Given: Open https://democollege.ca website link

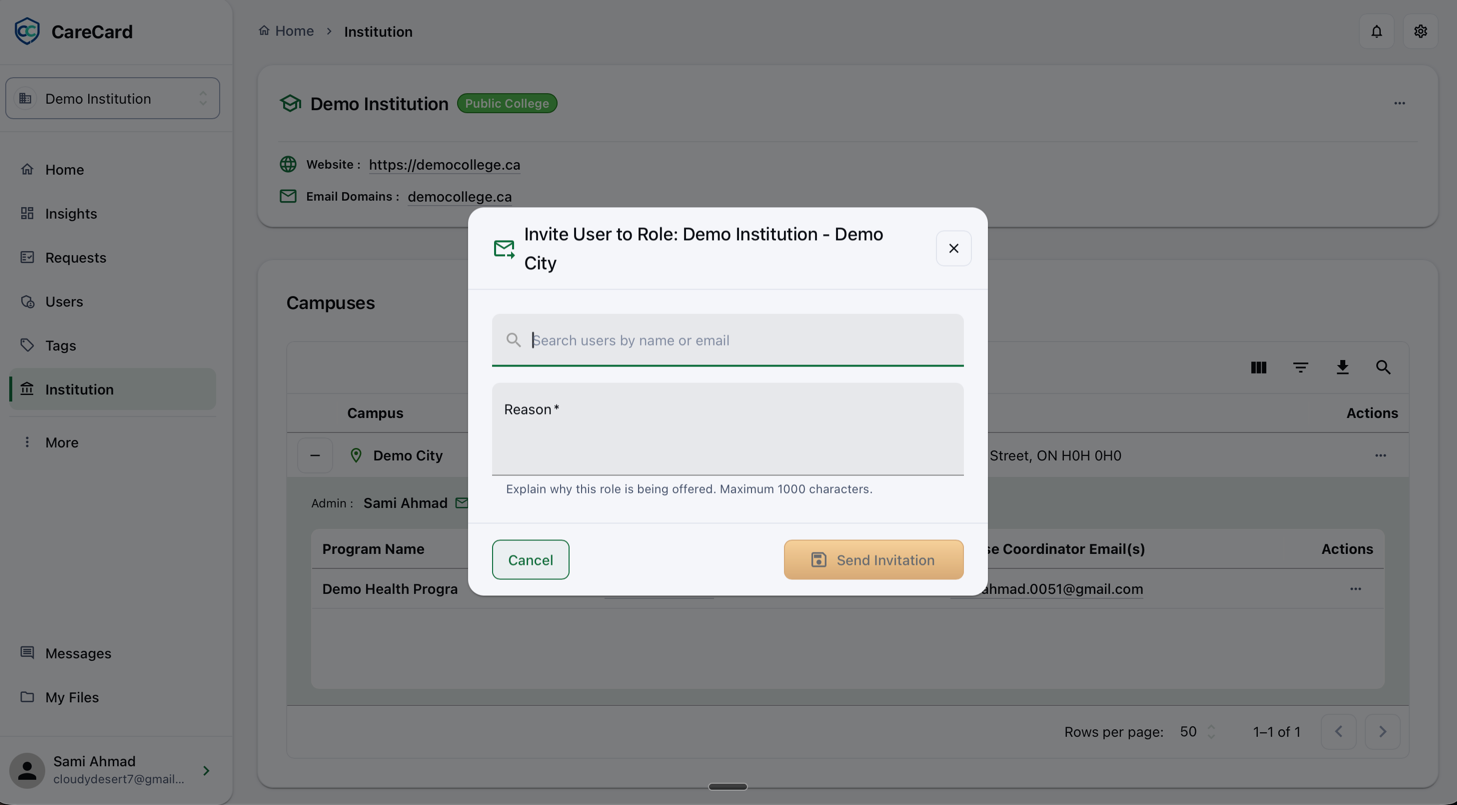Looking at the screenshot, I should [x=444, y=164].
